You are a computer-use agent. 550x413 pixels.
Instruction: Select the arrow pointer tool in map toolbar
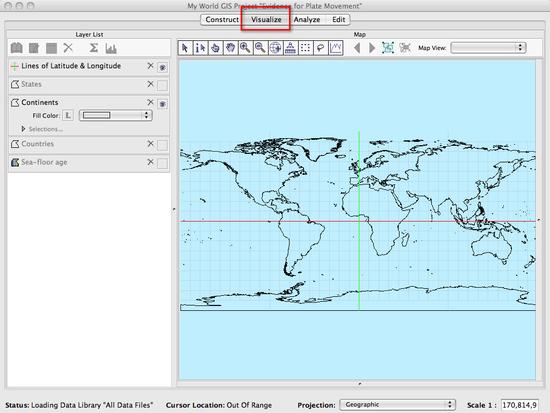point(185,48)
